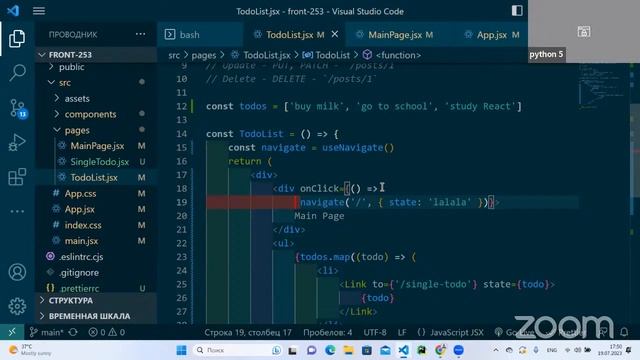Screen dimensions: 640x360
Task: Open MainPage.jsx in the file tree
Action: [97, 146]
